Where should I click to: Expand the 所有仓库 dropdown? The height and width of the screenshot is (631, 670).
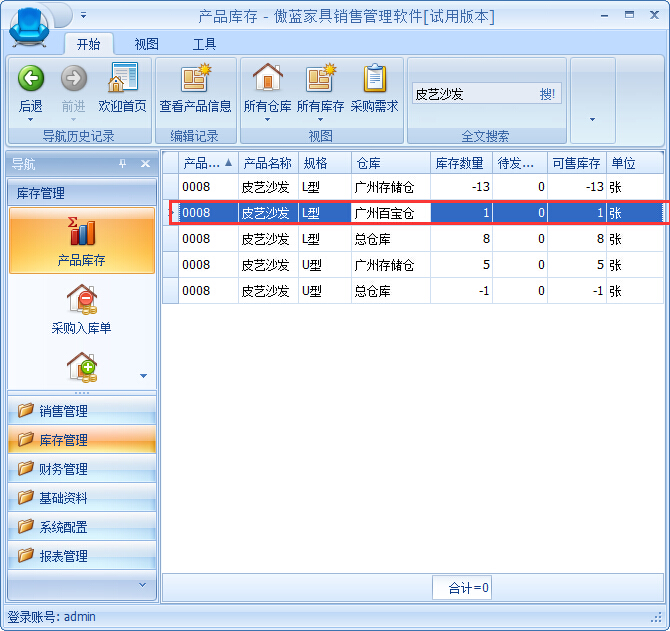point(267,119)
